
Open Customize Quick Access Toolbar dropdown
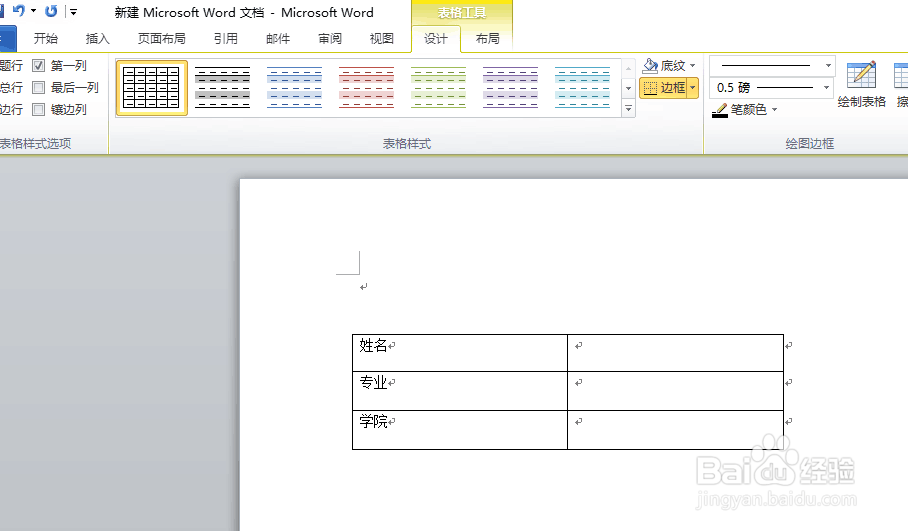73,12
